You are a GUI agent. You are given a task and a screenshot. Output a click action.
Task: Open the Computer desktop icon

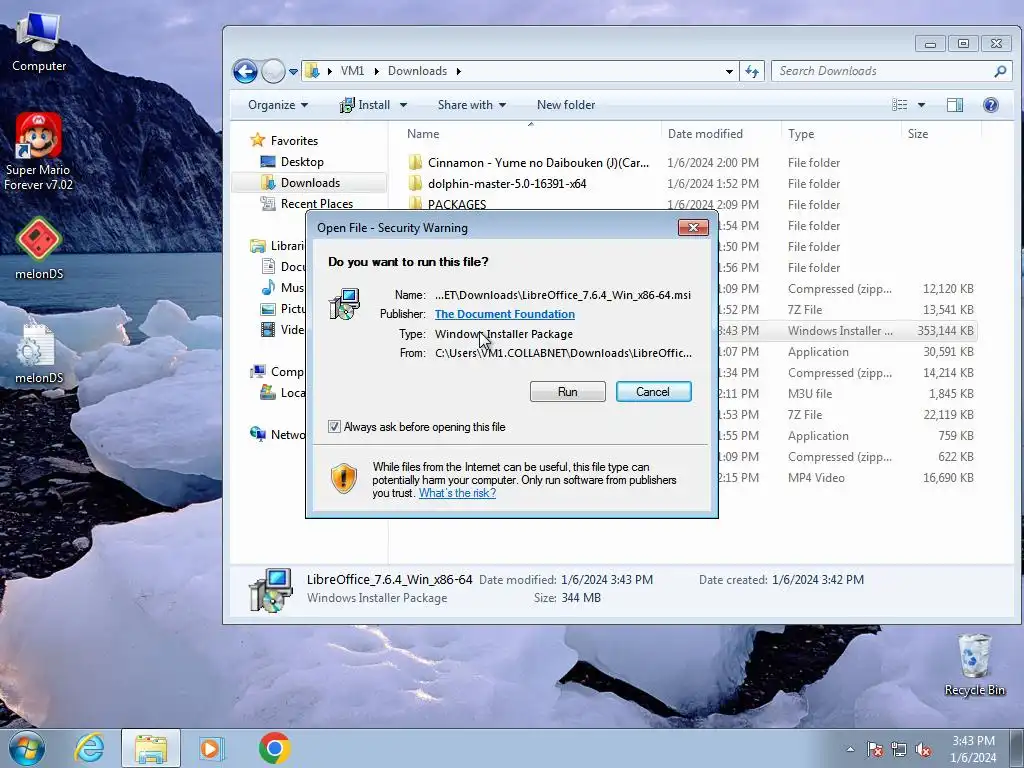(x=39, y=42)
